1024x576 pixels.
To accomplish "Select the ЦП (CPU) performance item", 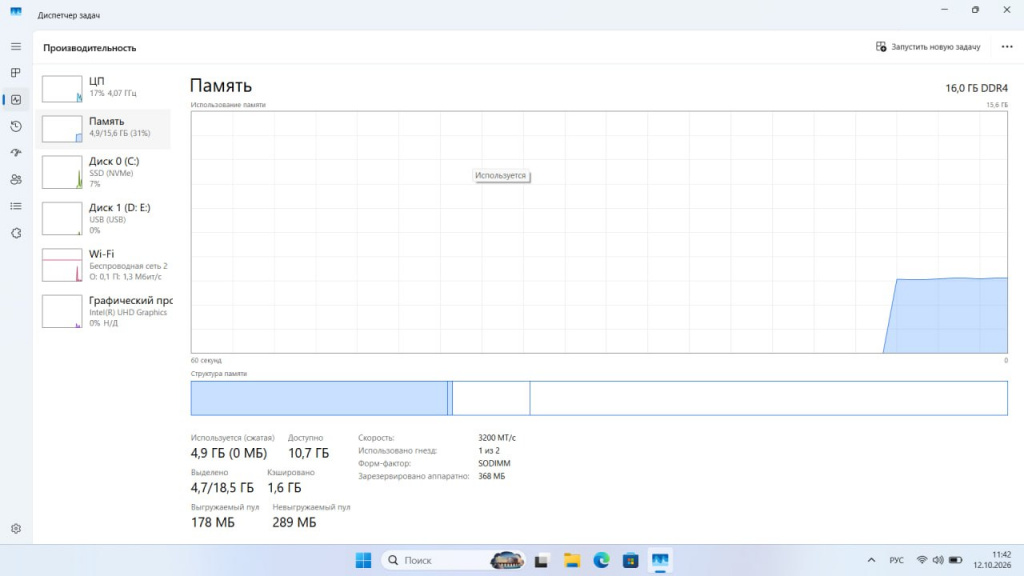I will point(105,88).
